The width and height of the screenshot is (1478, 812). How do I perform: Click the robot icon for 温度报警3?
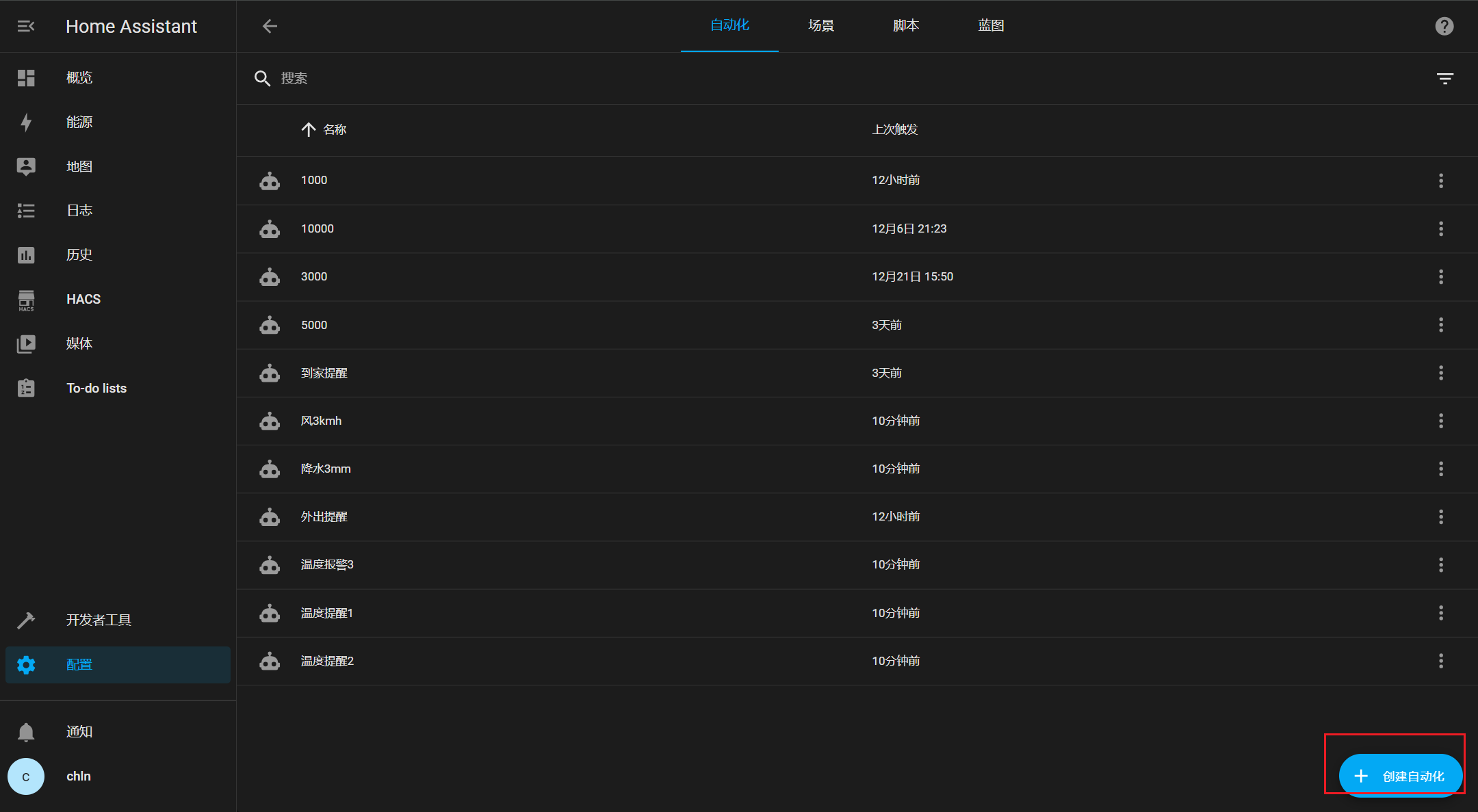point(270,565)
